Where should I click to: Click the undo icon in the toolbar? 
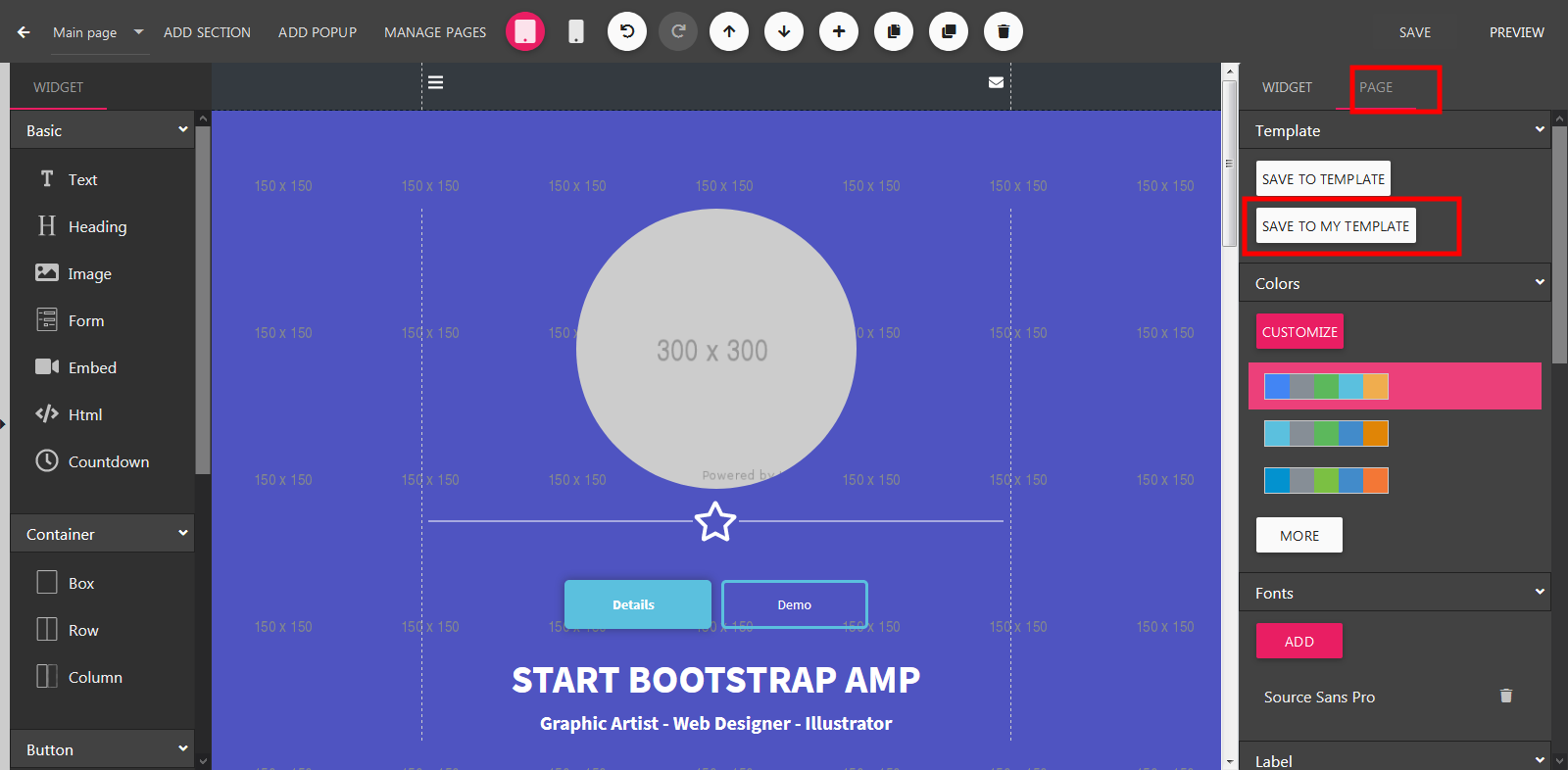[627, 31]
